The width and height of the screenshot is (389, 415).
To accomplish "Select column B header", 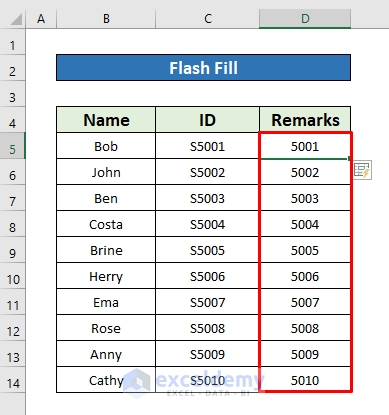I will tap(106, 19).
